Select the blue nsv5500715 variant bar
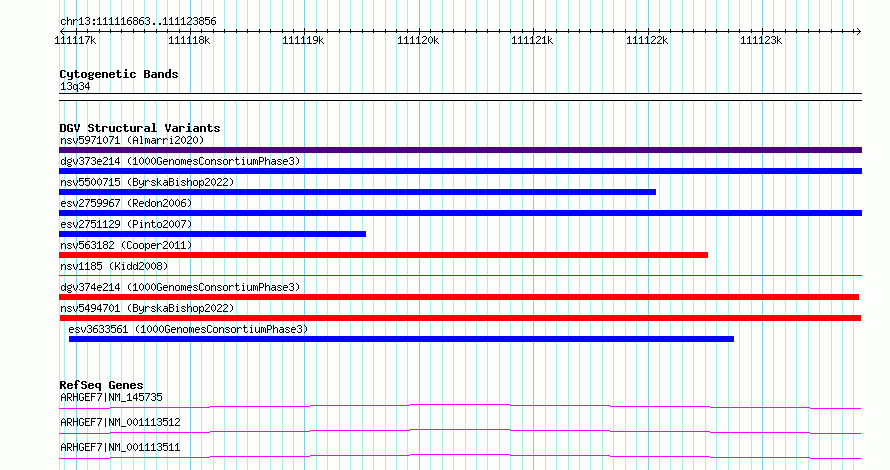890x470 pixels. [358, 192]
